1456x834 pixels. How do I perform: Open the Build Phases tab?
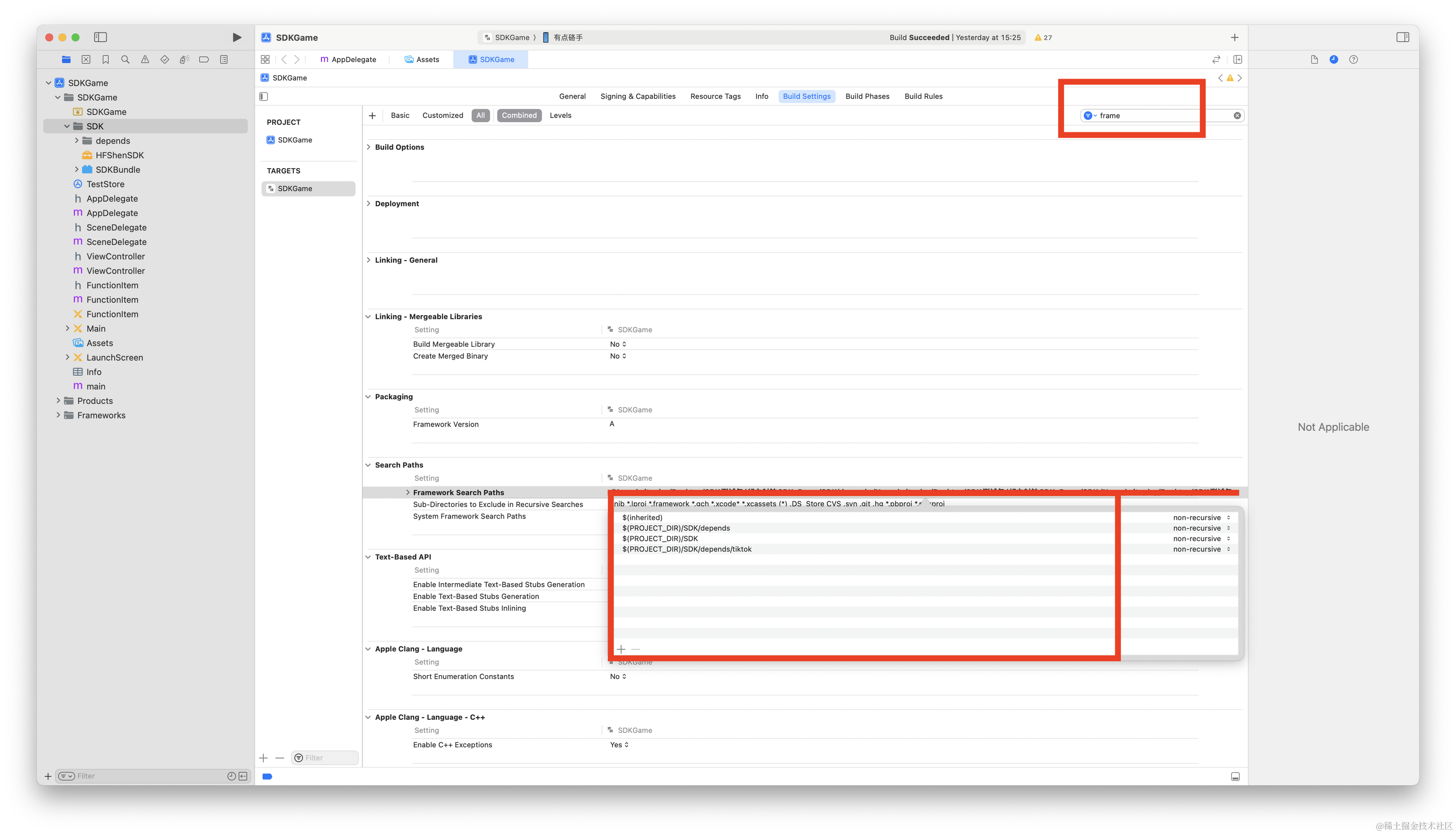867,96
